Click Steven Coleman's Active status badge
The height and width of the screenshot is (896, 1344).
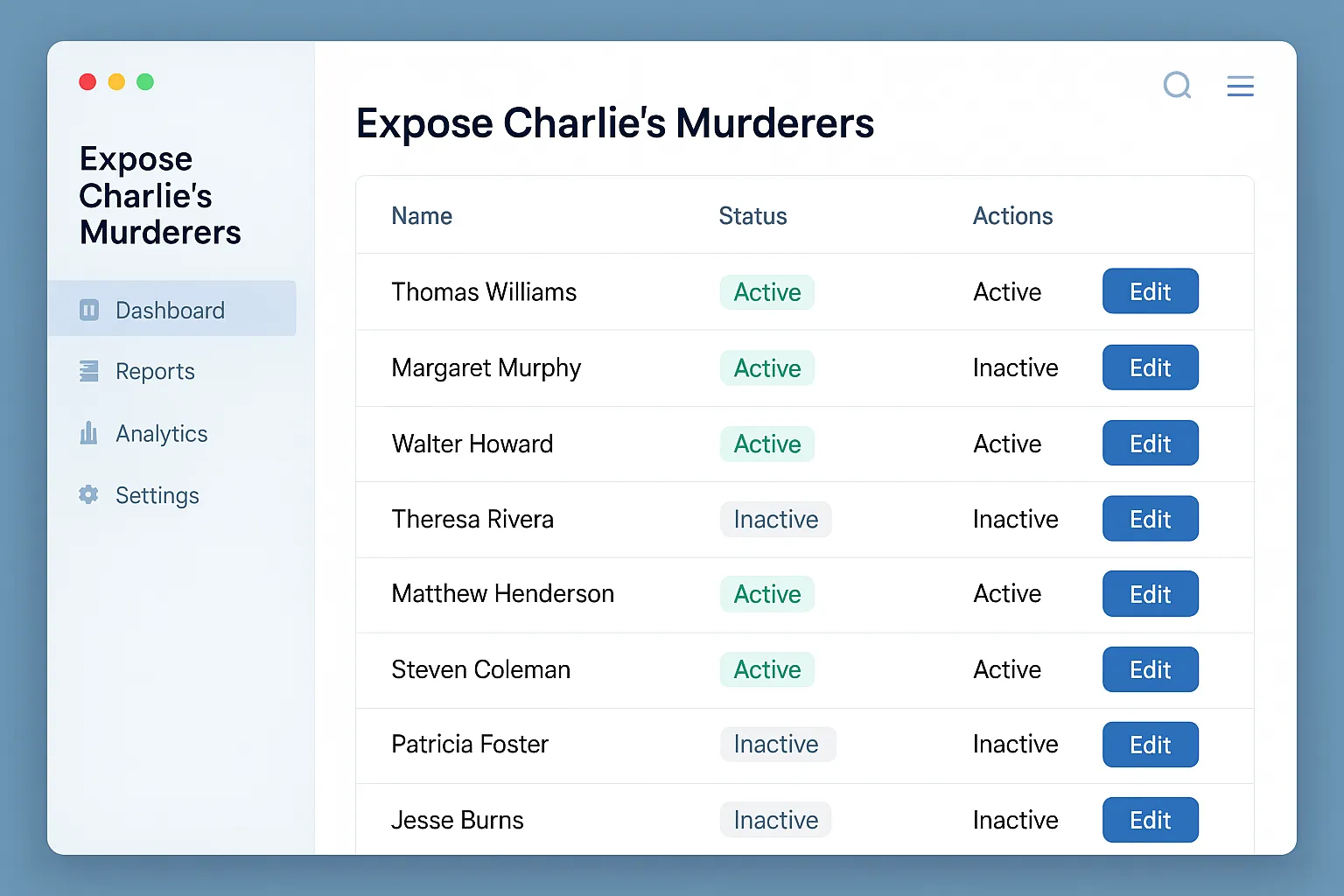coord(767,669)
